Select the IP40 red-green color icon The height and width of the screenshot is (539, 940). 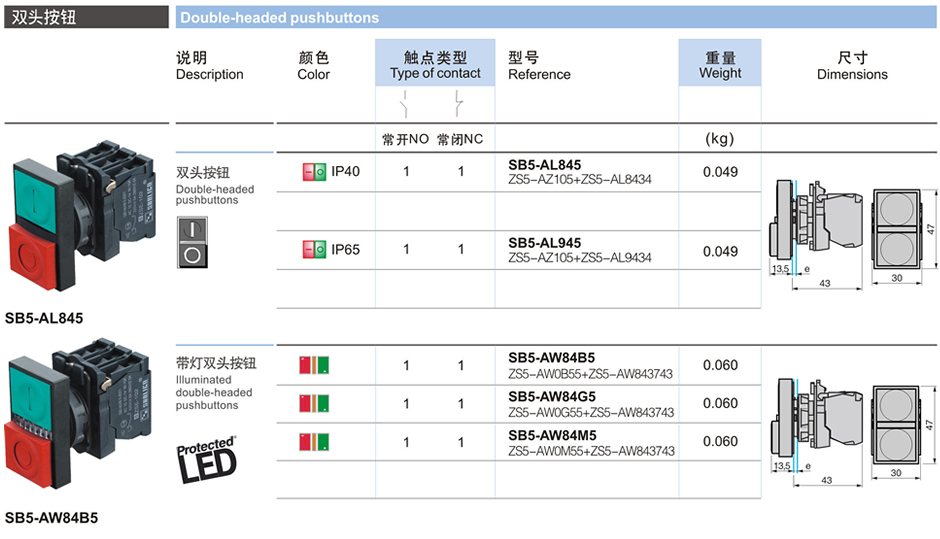pyautogui.click(x=313, y=172)
